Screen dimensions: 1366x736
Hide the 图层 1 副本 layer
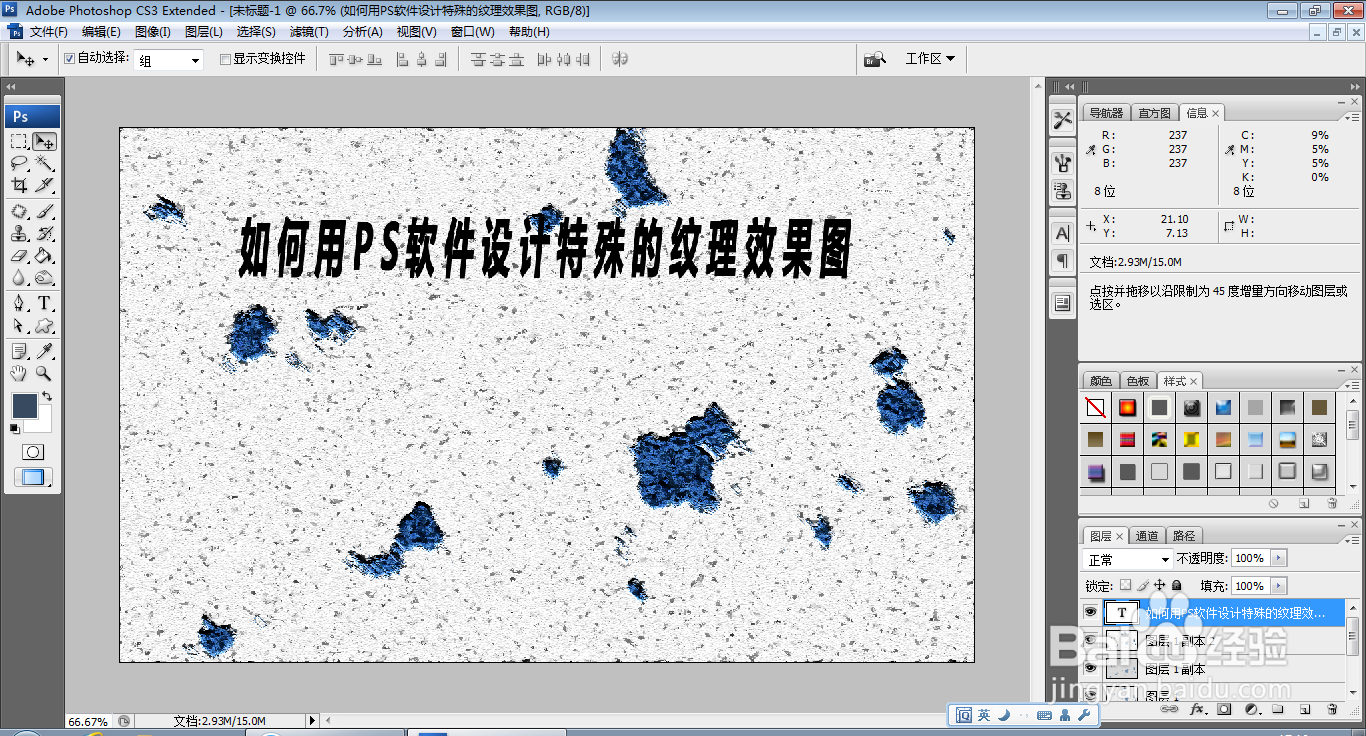tap(1090, 667)
